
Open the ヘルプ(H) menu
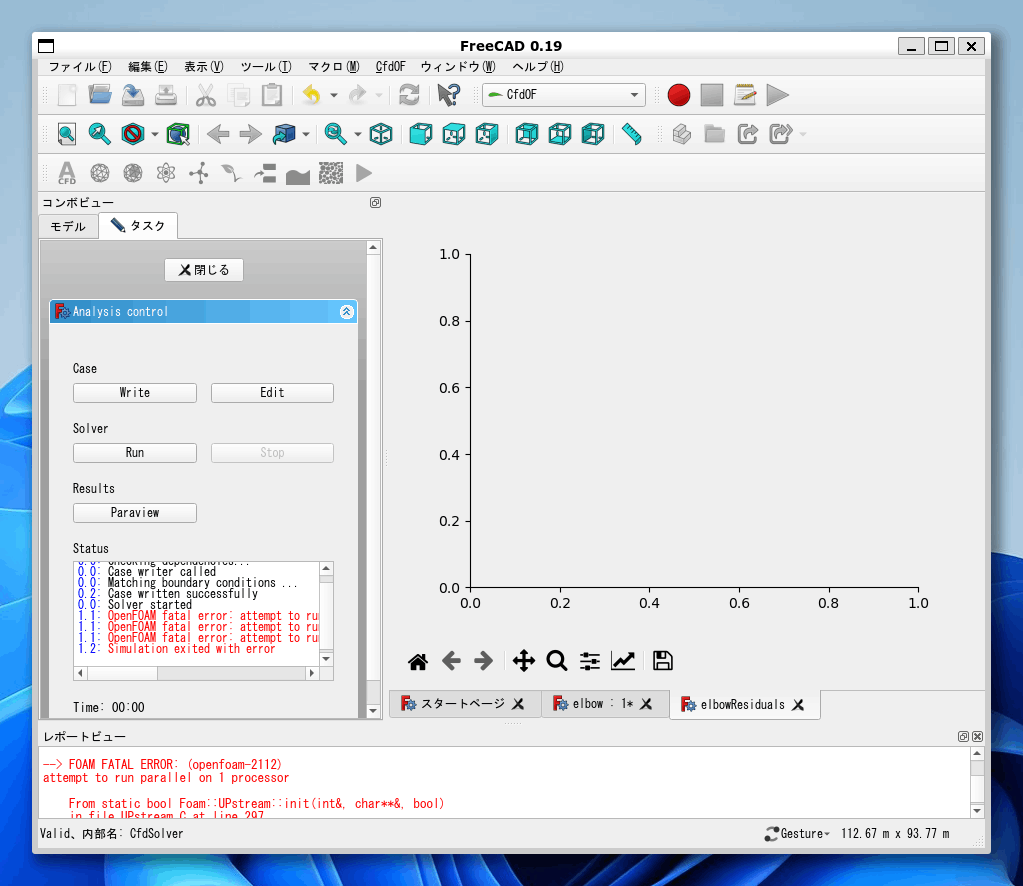click(x=538, y=67)
